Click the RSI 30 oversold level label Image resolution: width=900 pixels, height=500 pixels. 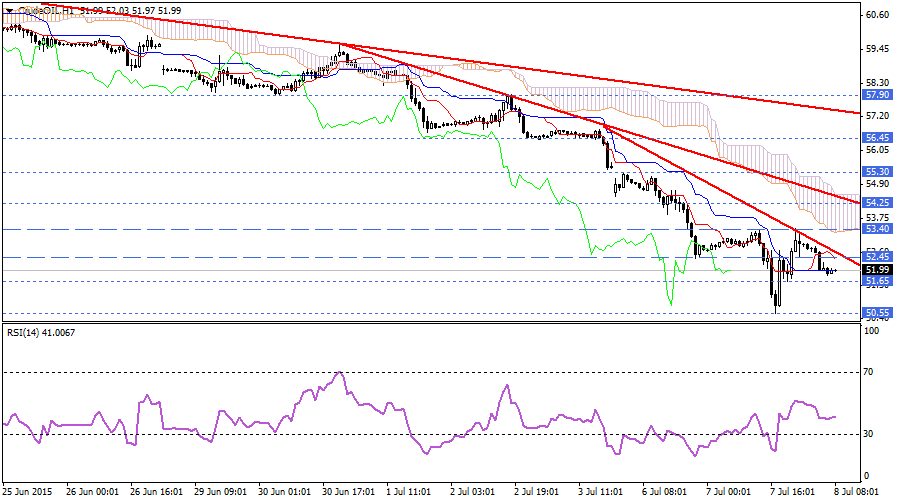coord(870,433)
